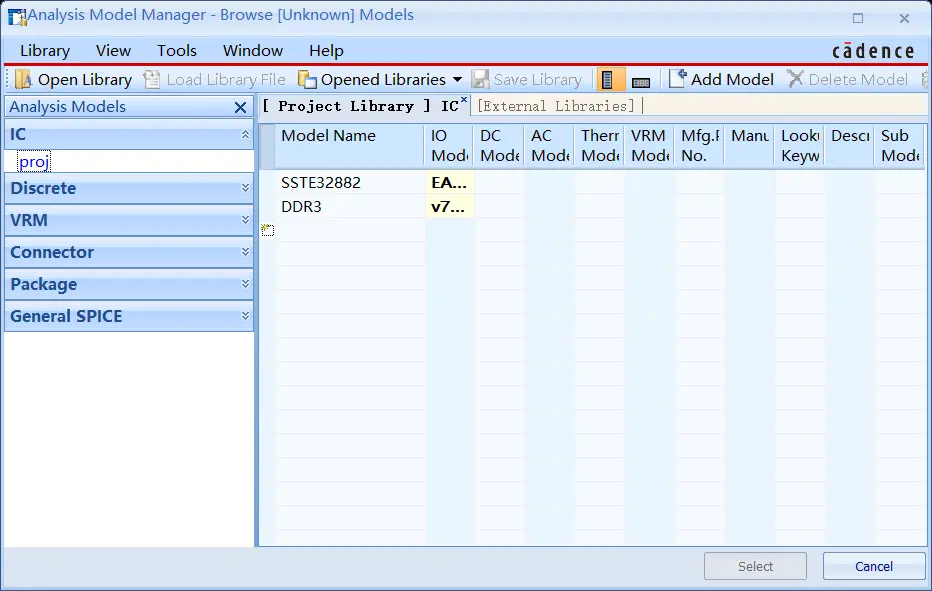Viewport: 932px width, 591px height.
Task: Click the Opened Libraries icon
Action: tap(307, 80)
